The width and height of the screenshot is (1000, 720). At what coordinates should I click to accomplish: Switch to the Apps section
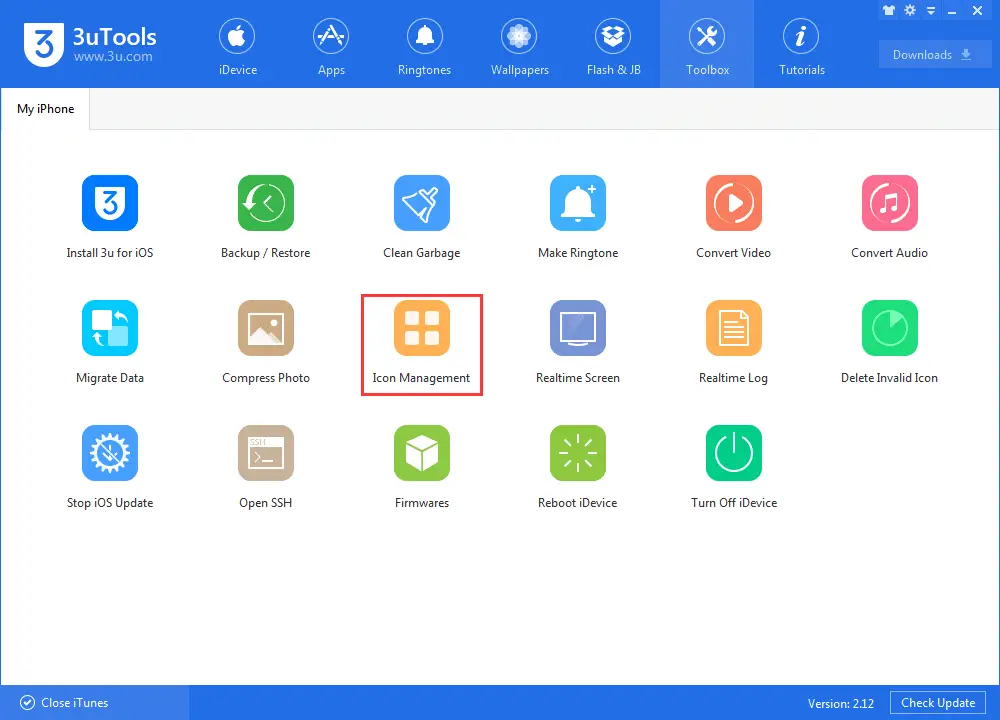[x=331, y=46]
